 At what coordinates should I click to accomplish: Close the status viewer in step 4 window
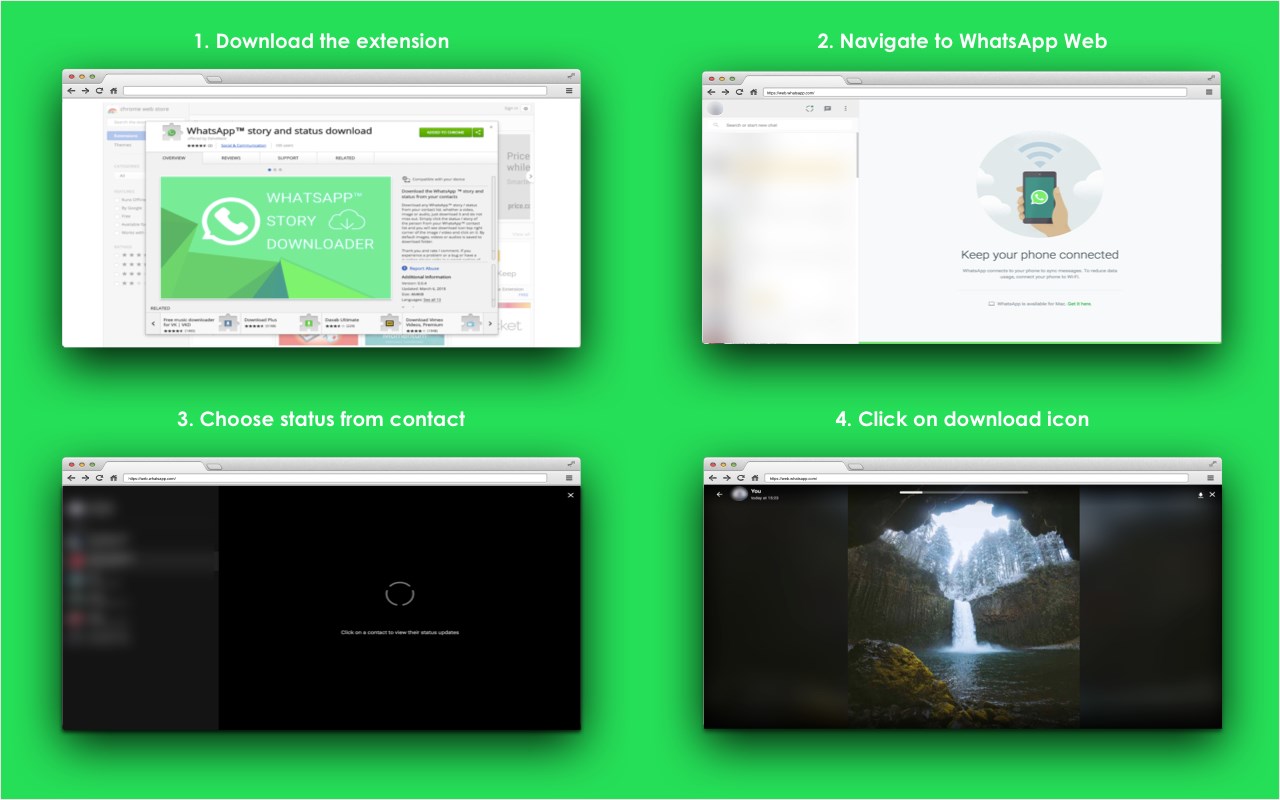click(1212, 495)
